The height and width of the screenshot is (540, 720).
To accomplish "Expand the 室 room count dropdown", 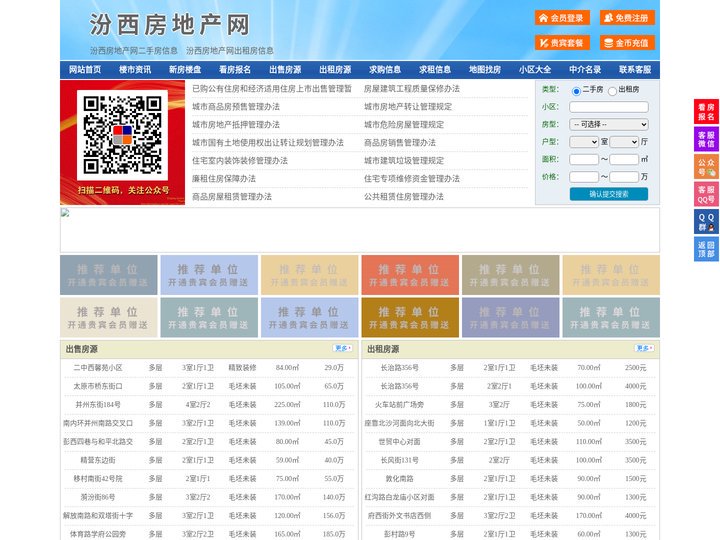I will click(584, 142).
